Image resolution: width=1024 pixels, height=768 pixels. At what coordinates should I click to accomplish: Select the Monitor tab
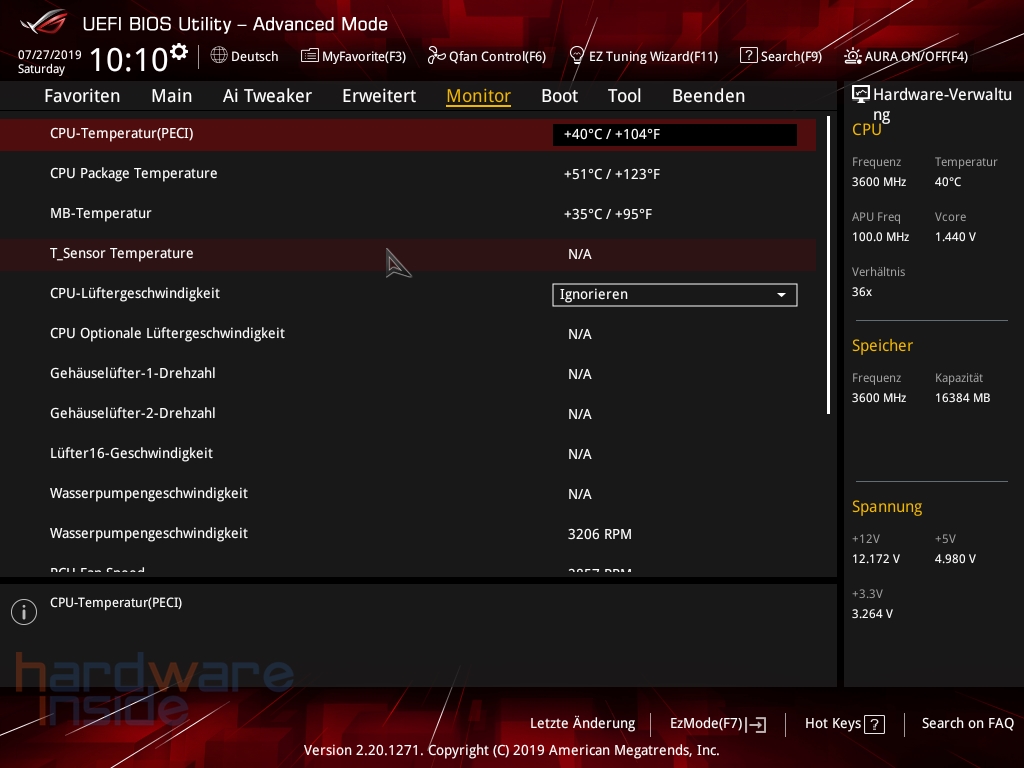[479, 96]
